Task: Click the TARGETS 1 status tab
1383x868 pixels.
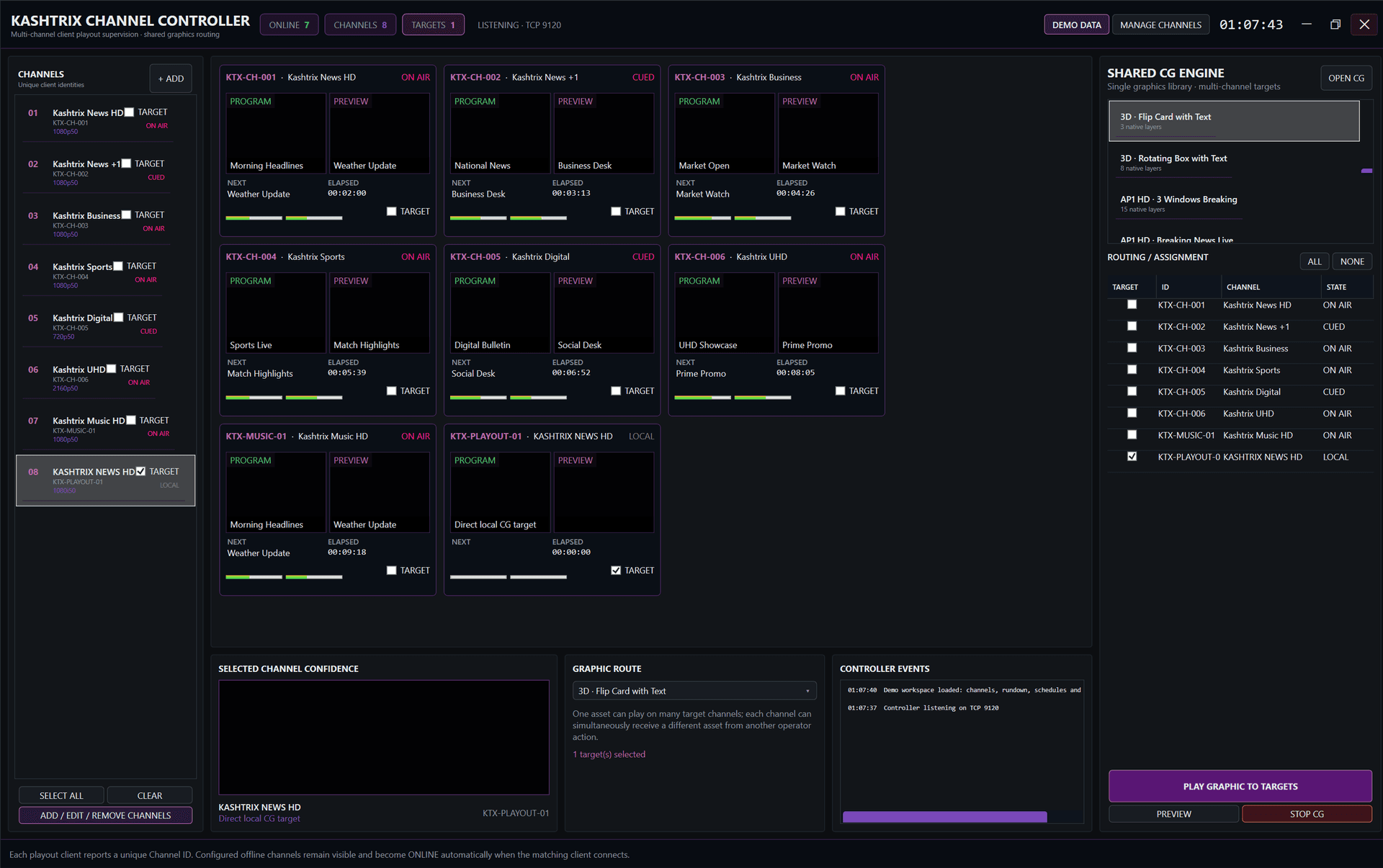Action: 433,24
